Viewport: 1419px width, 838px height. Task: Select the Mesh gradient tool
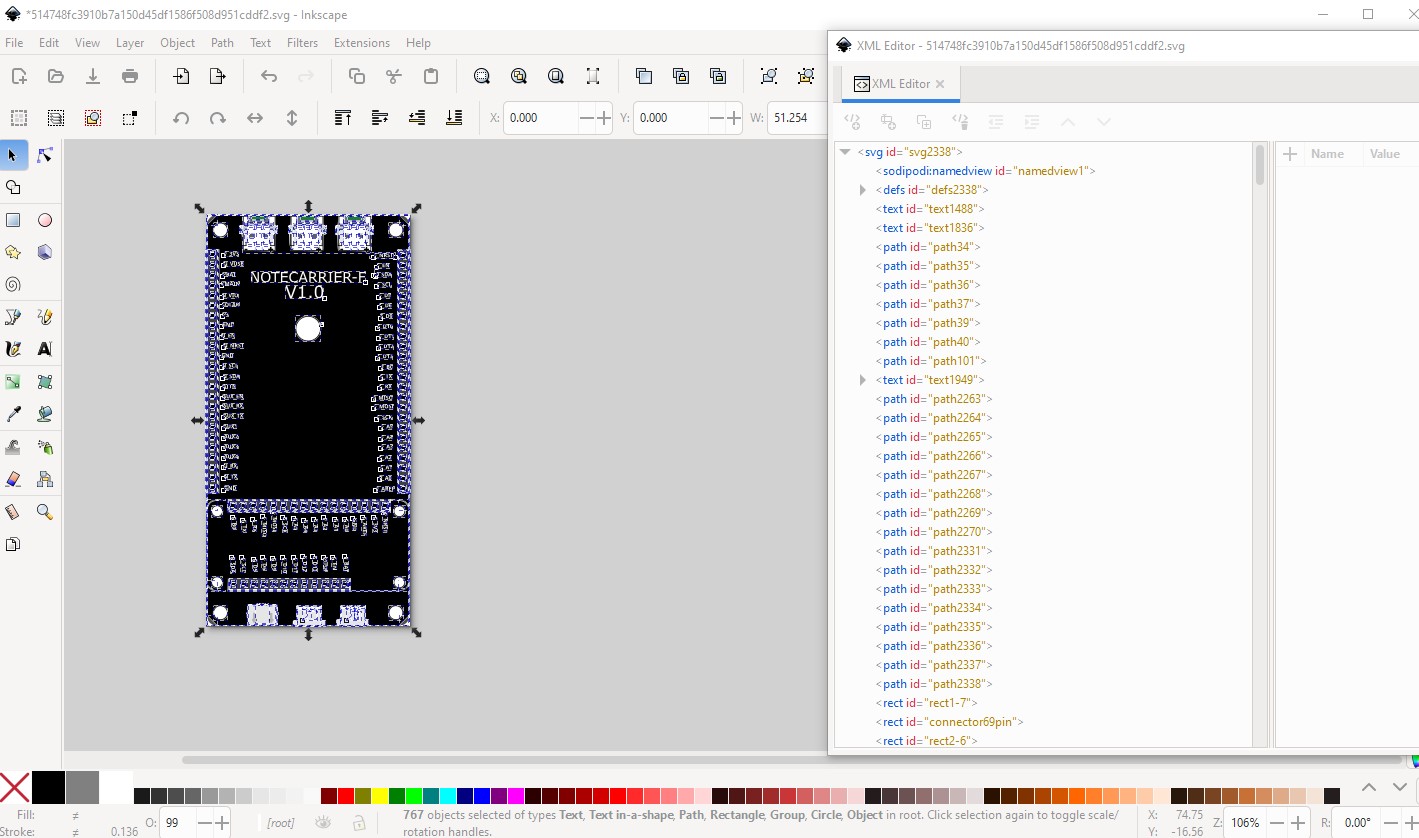point(45,382)
